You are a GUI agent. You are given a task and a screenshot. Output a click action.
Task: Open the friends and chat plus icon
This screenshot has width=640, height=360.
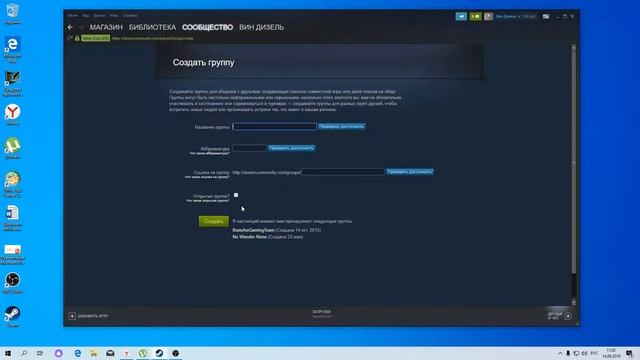(568, 316)
